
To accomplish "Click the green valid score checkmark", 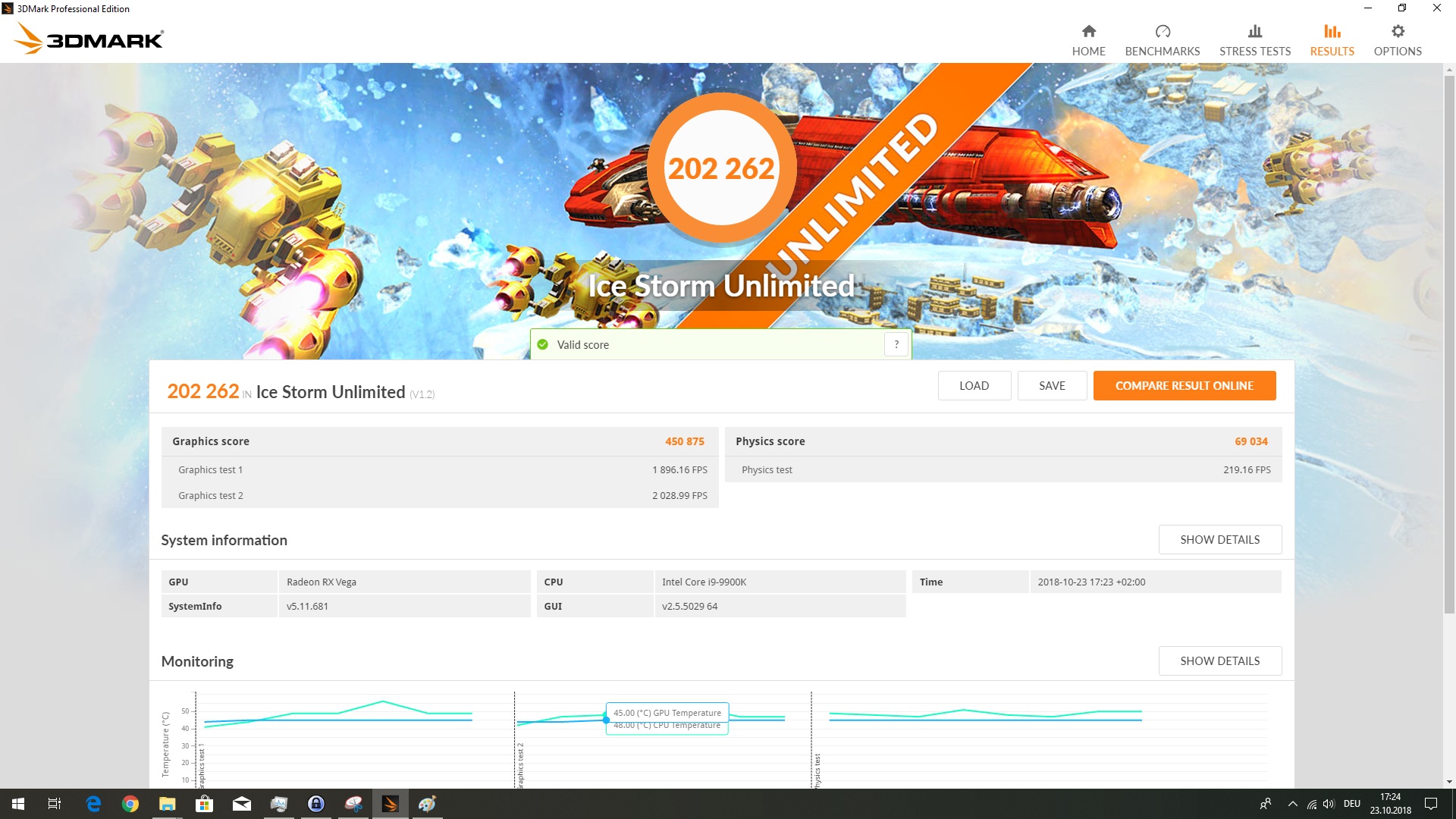I will (543, 344).
